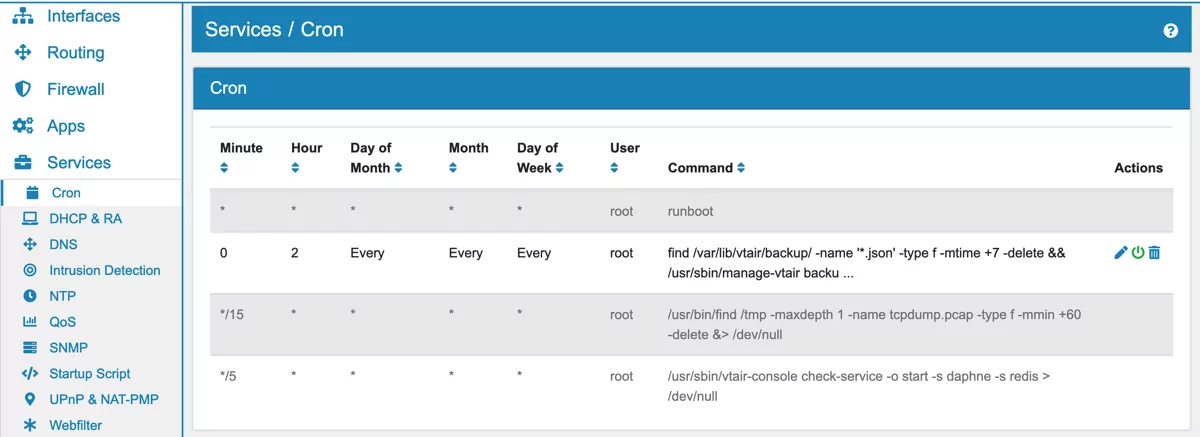Screen dimensions: 1200x437
Task: Select the QoS sidebar entry
Action: click(x=63, y=322)
